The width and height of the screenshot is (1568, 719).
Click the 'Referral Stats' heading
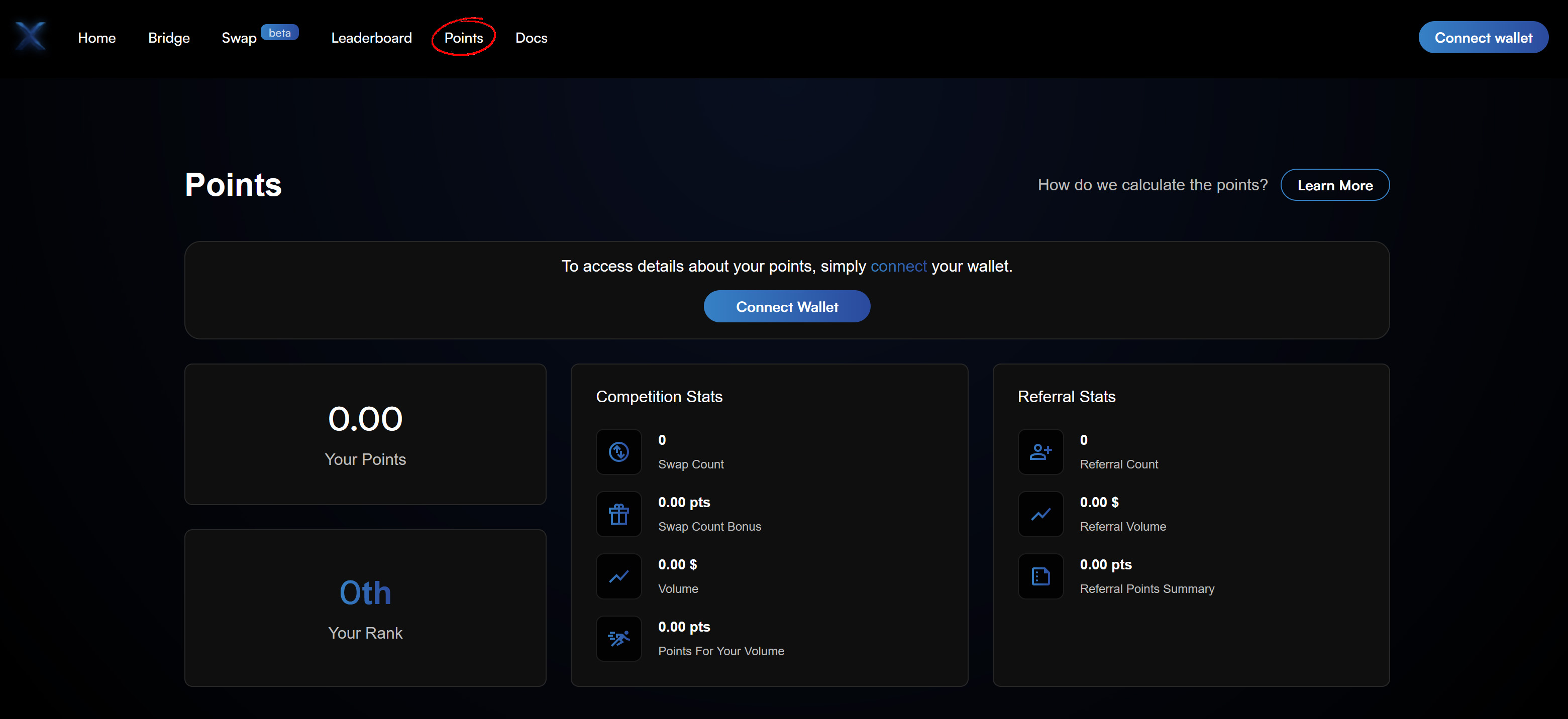(x=1067, y=397)
